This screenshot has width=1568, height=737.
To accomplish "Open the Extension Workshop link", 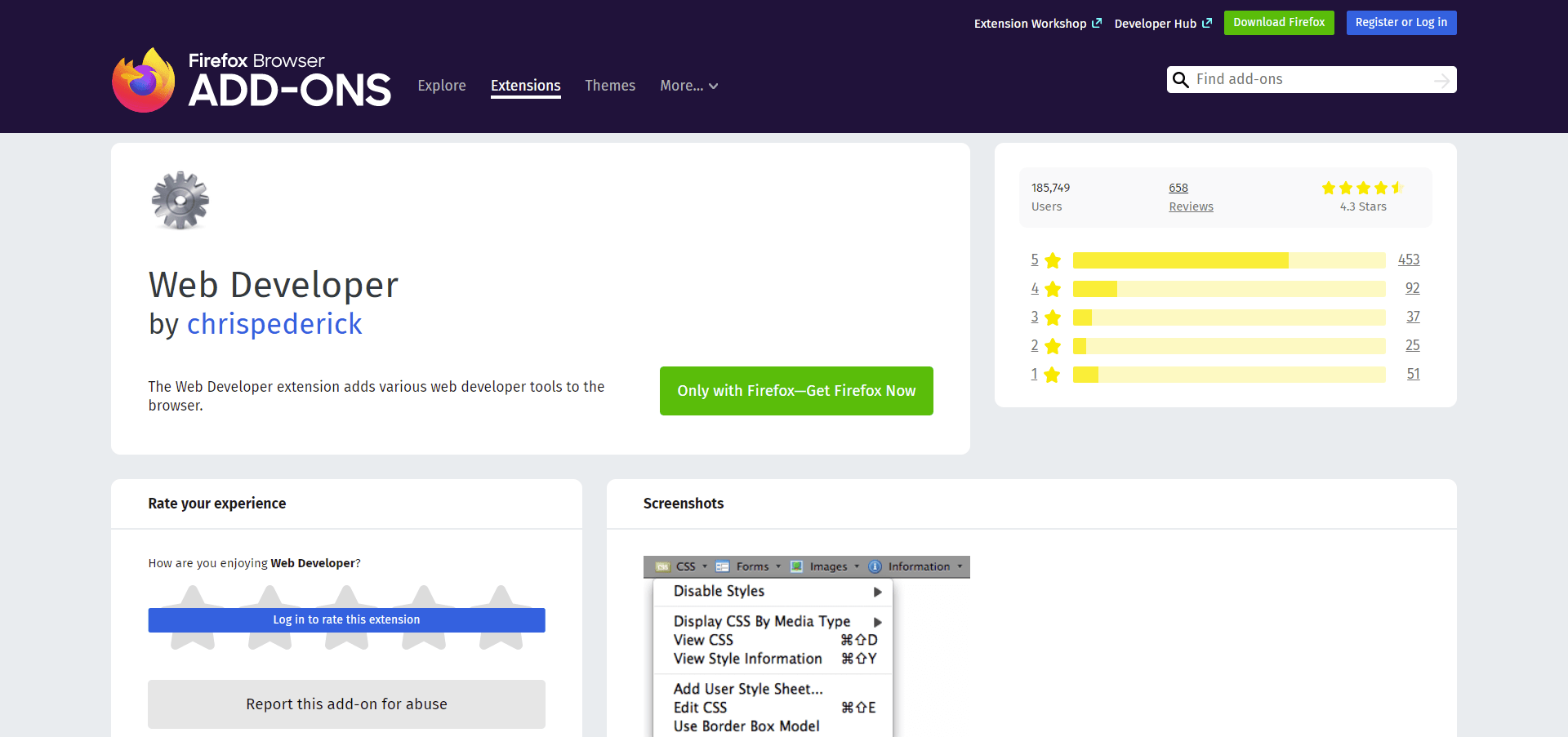I will pyautogui.click(x=1037, y=24).
